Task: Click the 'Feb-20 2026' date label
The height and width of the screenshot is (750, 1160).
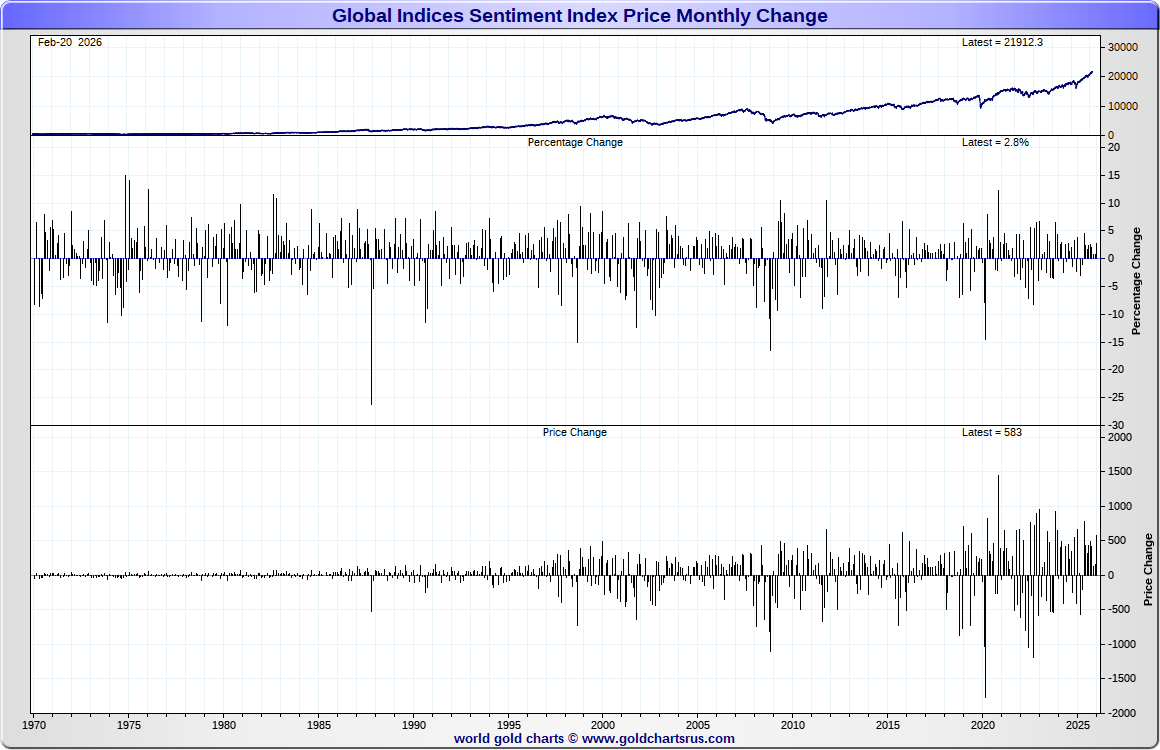Action: click(x=70, y=42)
